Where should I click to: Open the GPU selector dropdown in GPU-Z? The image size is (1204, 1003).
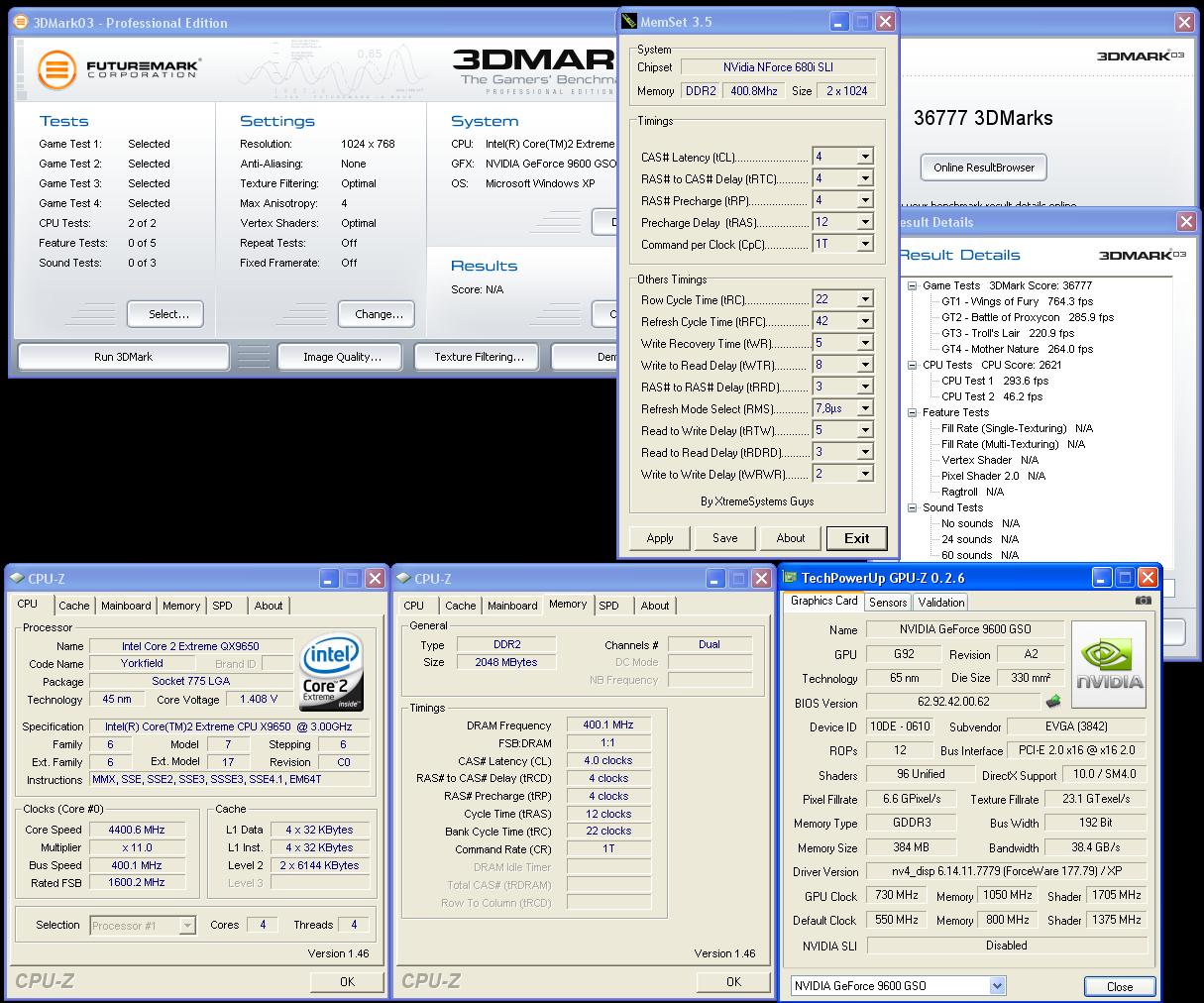pos(997,985)
